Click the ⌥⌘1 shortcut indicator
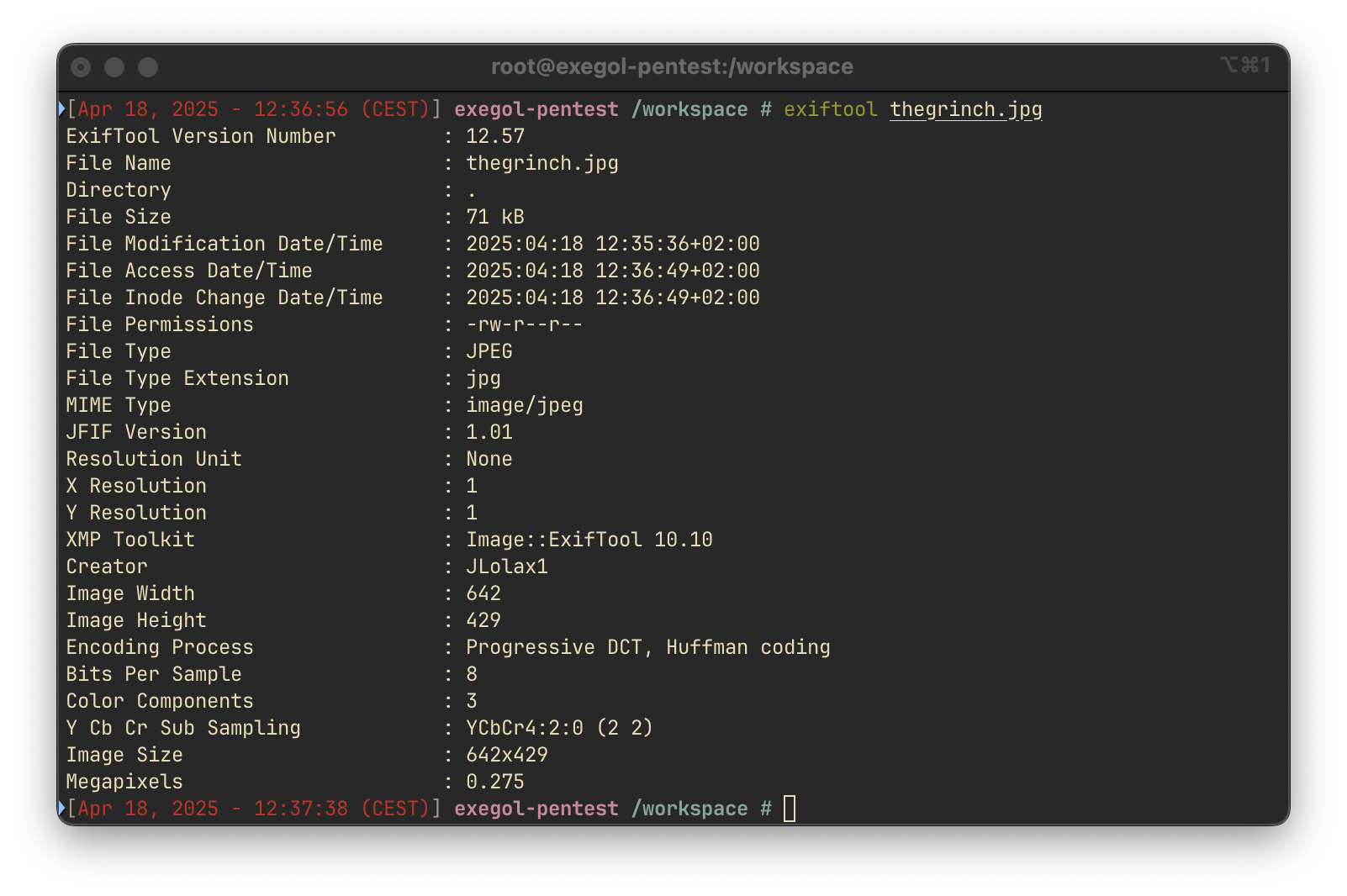The image size is (1347, 896). coord(1244,65)
